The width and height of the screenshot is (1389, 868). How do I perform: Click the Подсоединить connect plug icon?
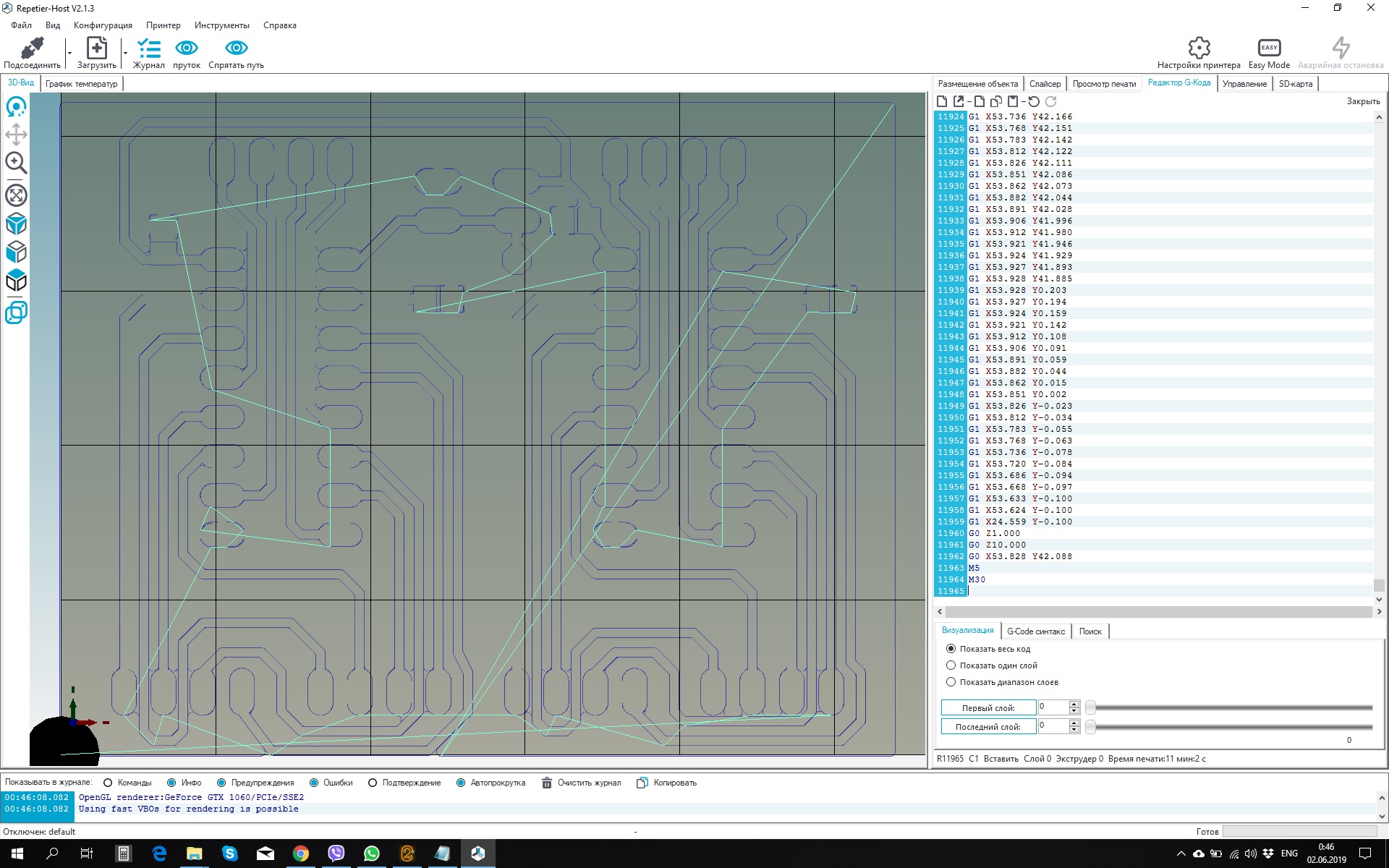coord(32,48)
